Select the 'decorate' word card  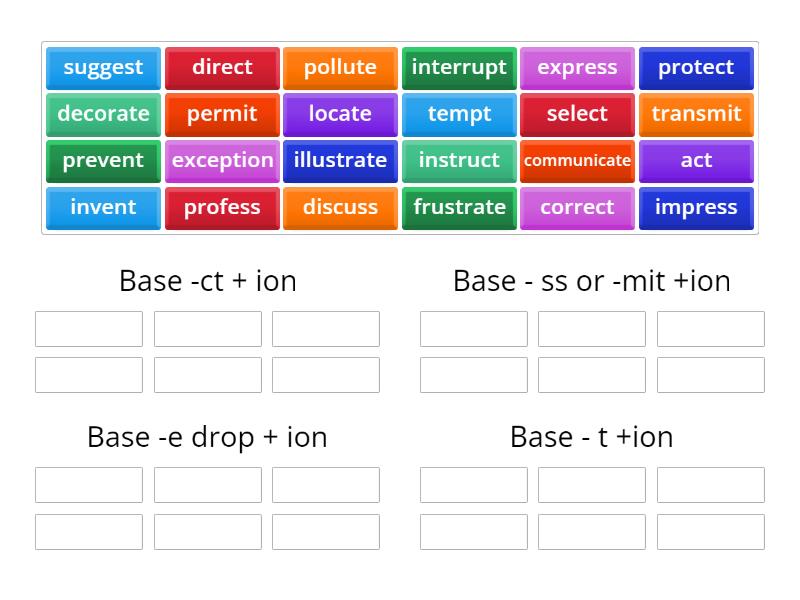click(x=103, y=114)
